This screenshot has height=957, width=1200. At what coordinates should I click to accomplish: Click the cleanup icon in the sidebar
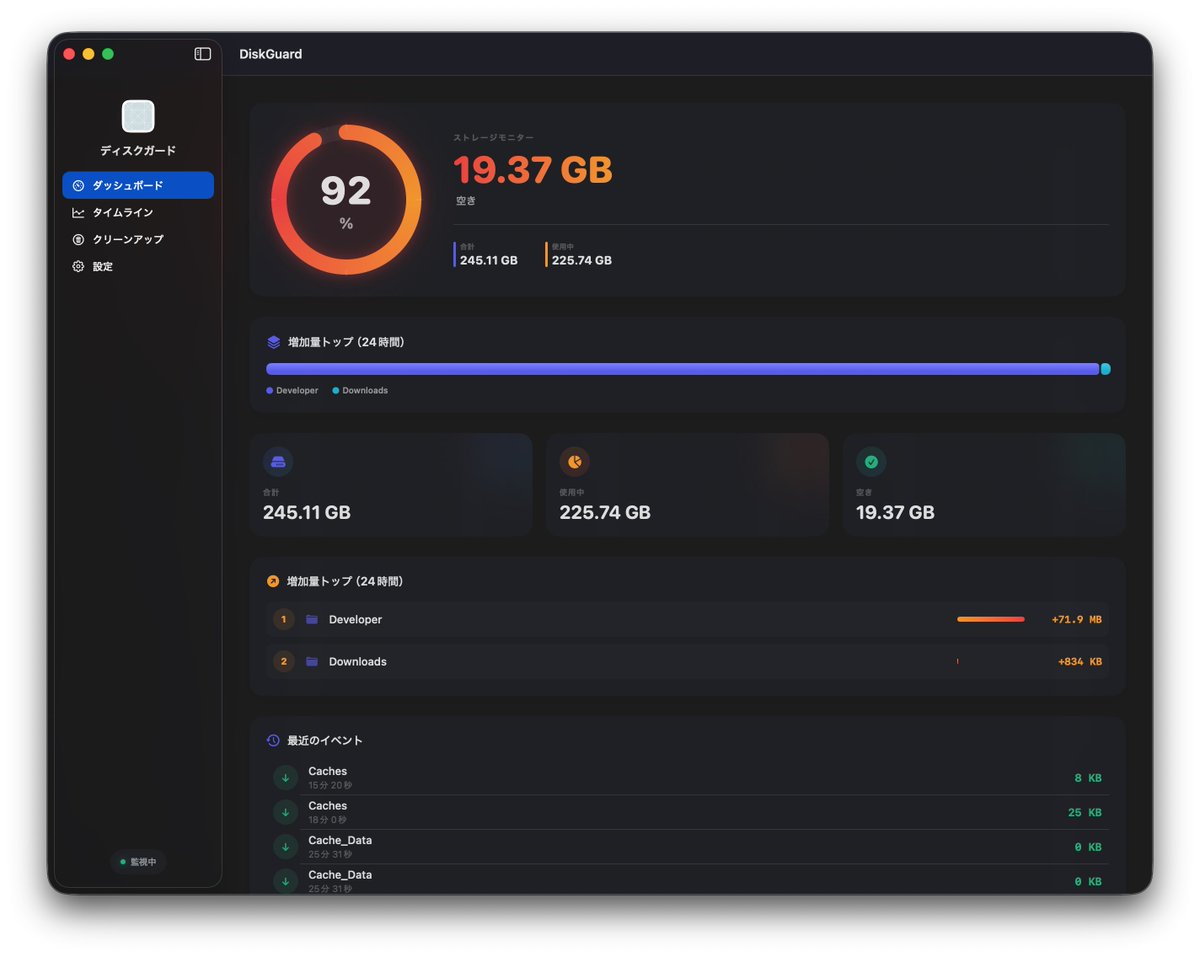pyautogui.click(x=78, y=239)
